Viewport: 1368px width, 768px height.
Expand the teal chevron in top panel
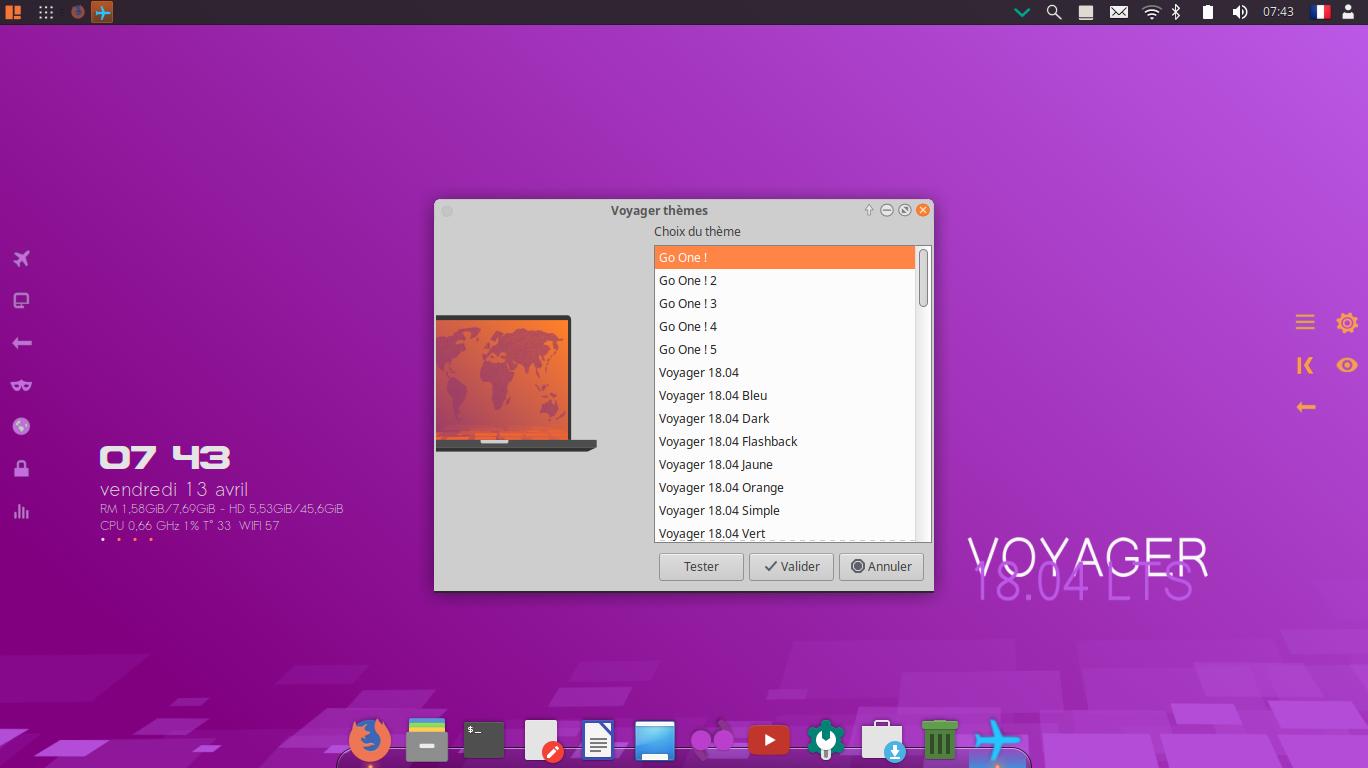(1022, 13)
